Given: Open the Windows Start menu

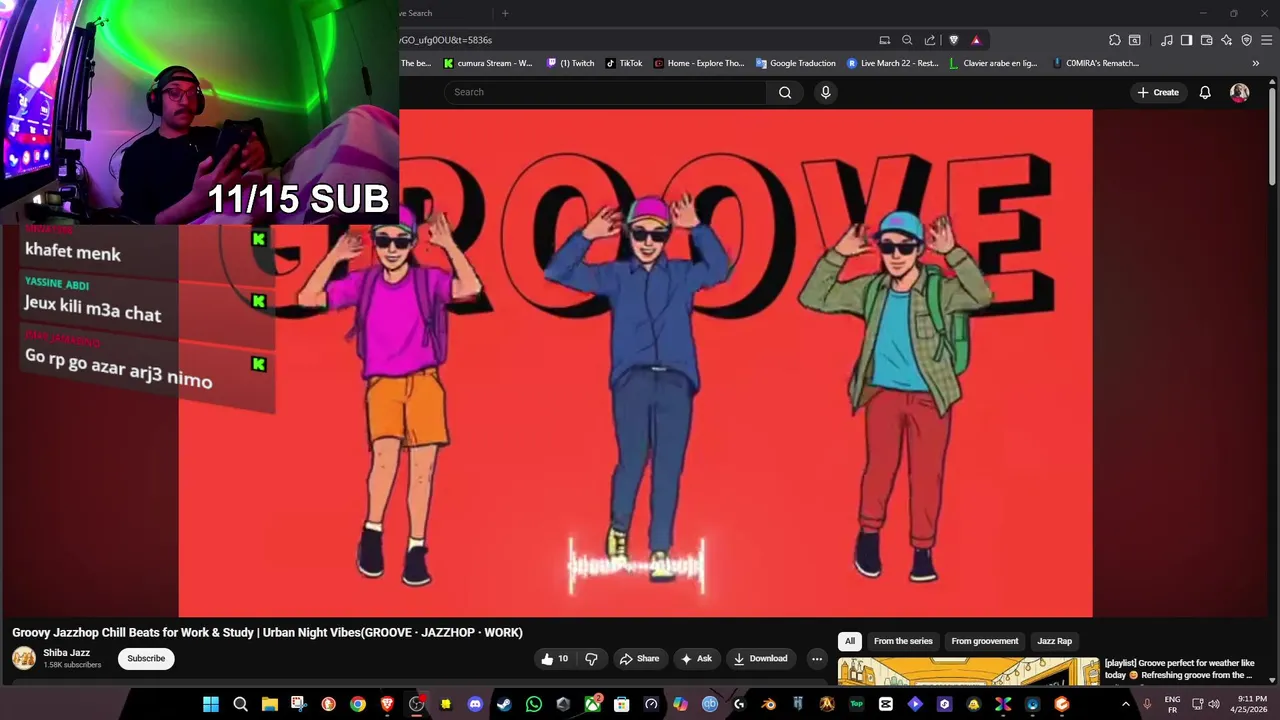Looking at the screenshot, I should tap(211, 704).
